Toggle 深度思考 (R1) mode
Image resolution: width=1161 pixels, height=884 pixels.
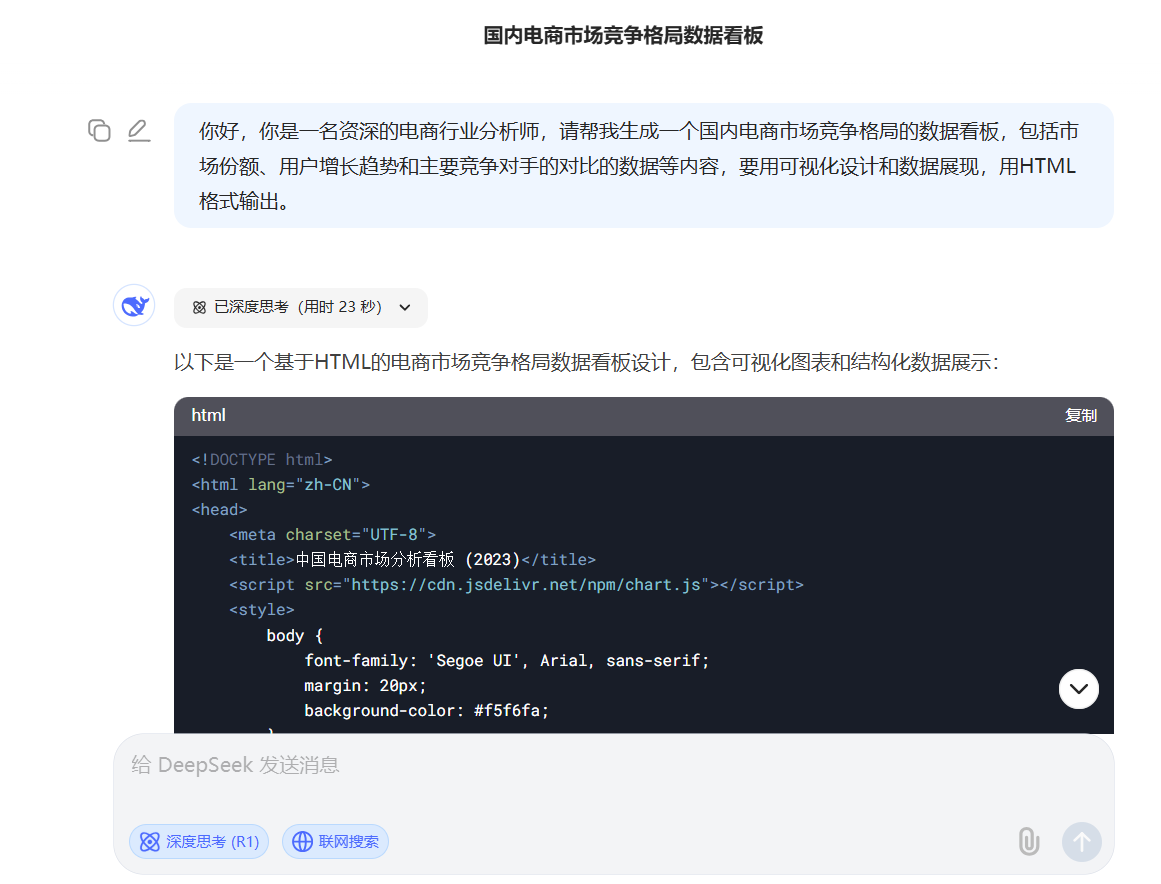[199, 842]
